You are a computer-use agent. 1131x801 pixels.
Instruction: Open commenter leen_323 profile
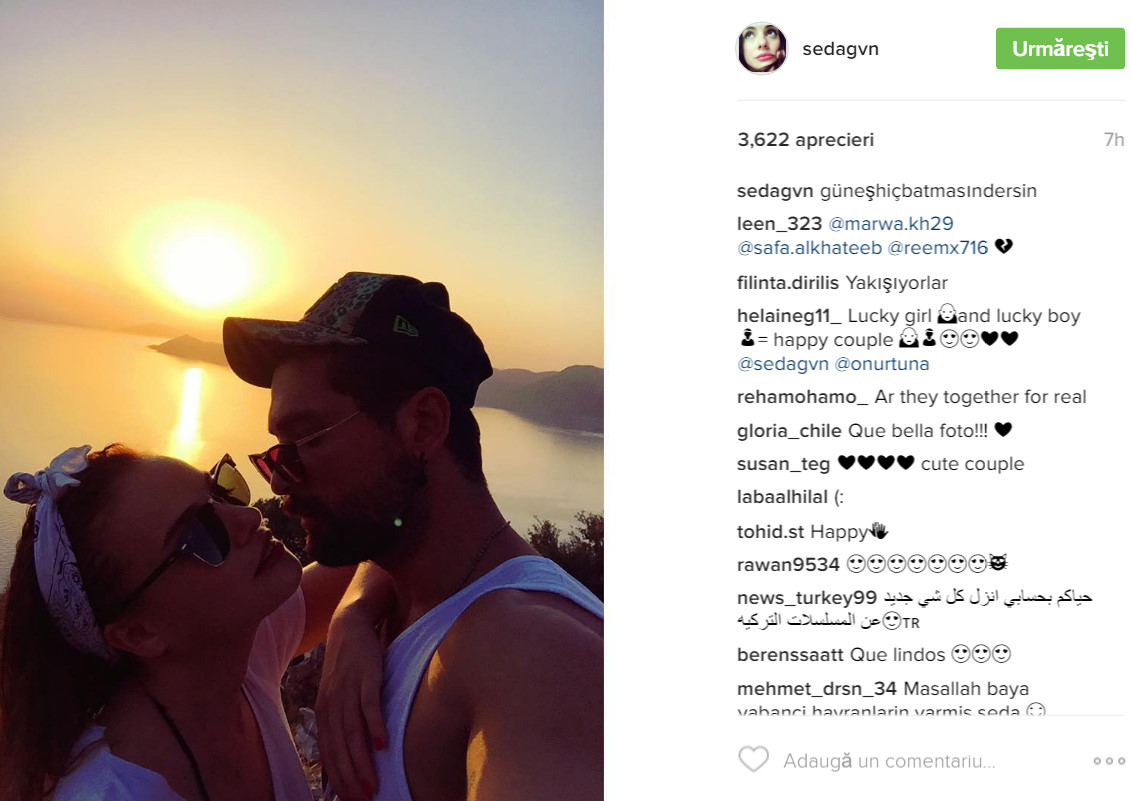pos(779,224)
